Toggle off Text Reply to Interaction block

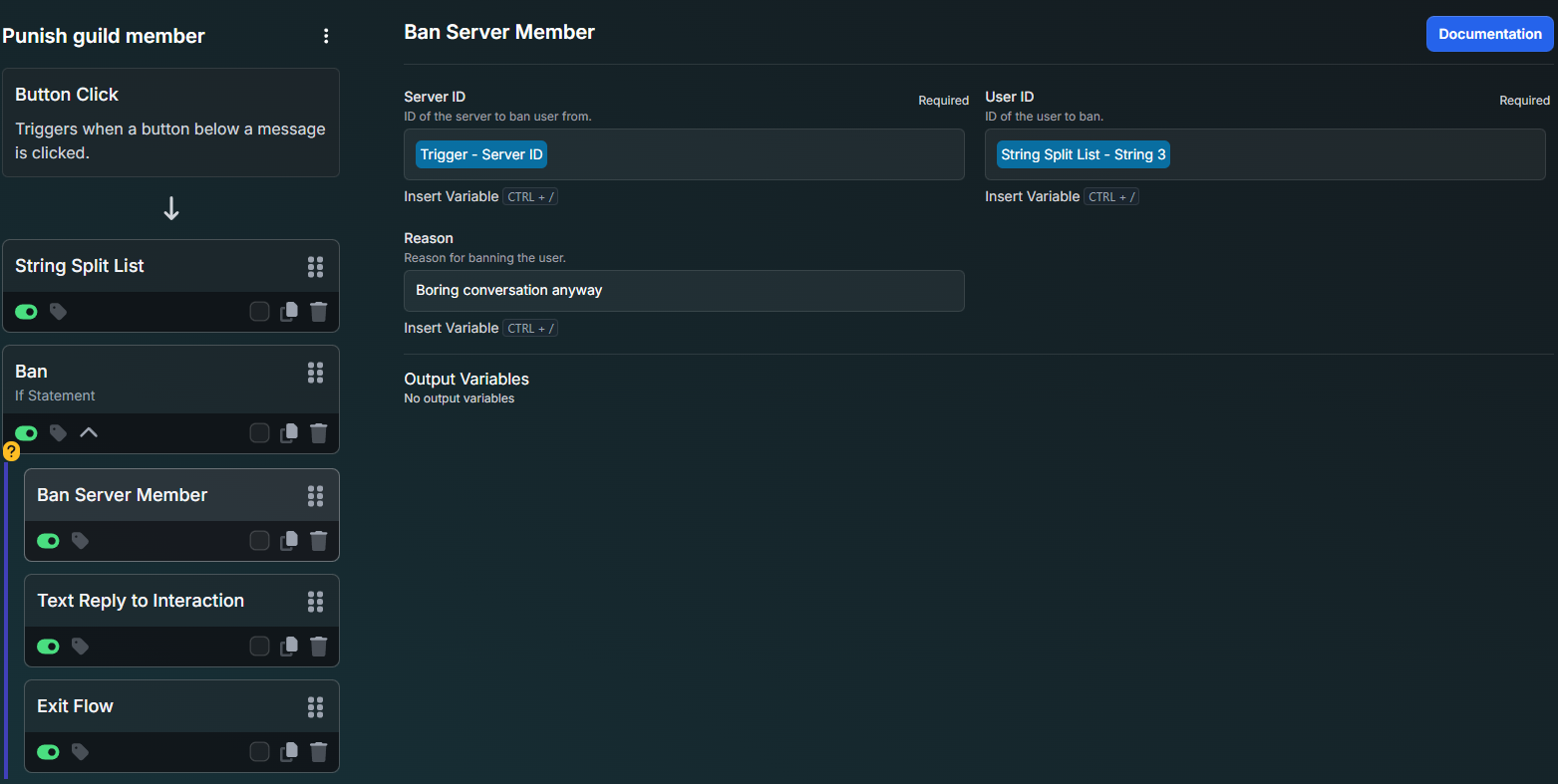point(49,647)
